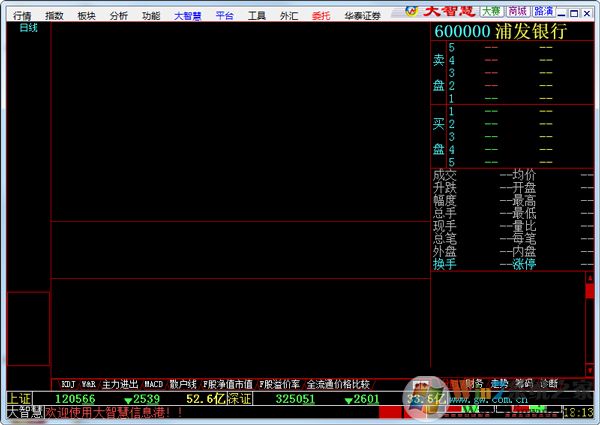Viewport: 600px width, 425px height.
Task: Click the cyan 换手 label
Action: point(445,264)
